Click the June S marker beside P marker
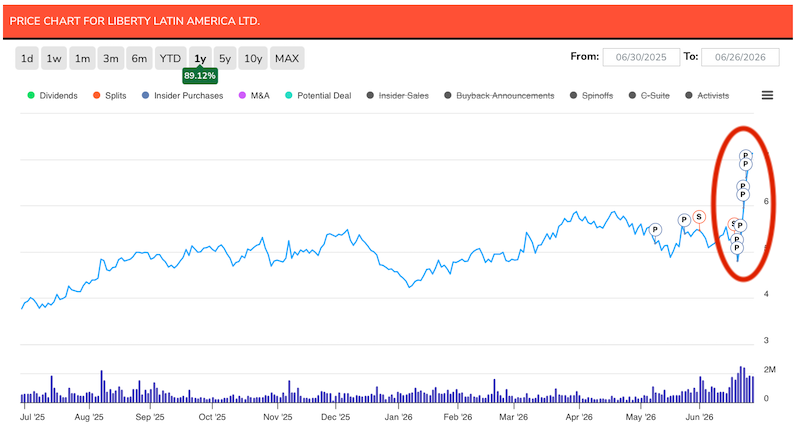The height and width of the screenshot is (427, 800). pyautogui.click(x=733, y=224)
